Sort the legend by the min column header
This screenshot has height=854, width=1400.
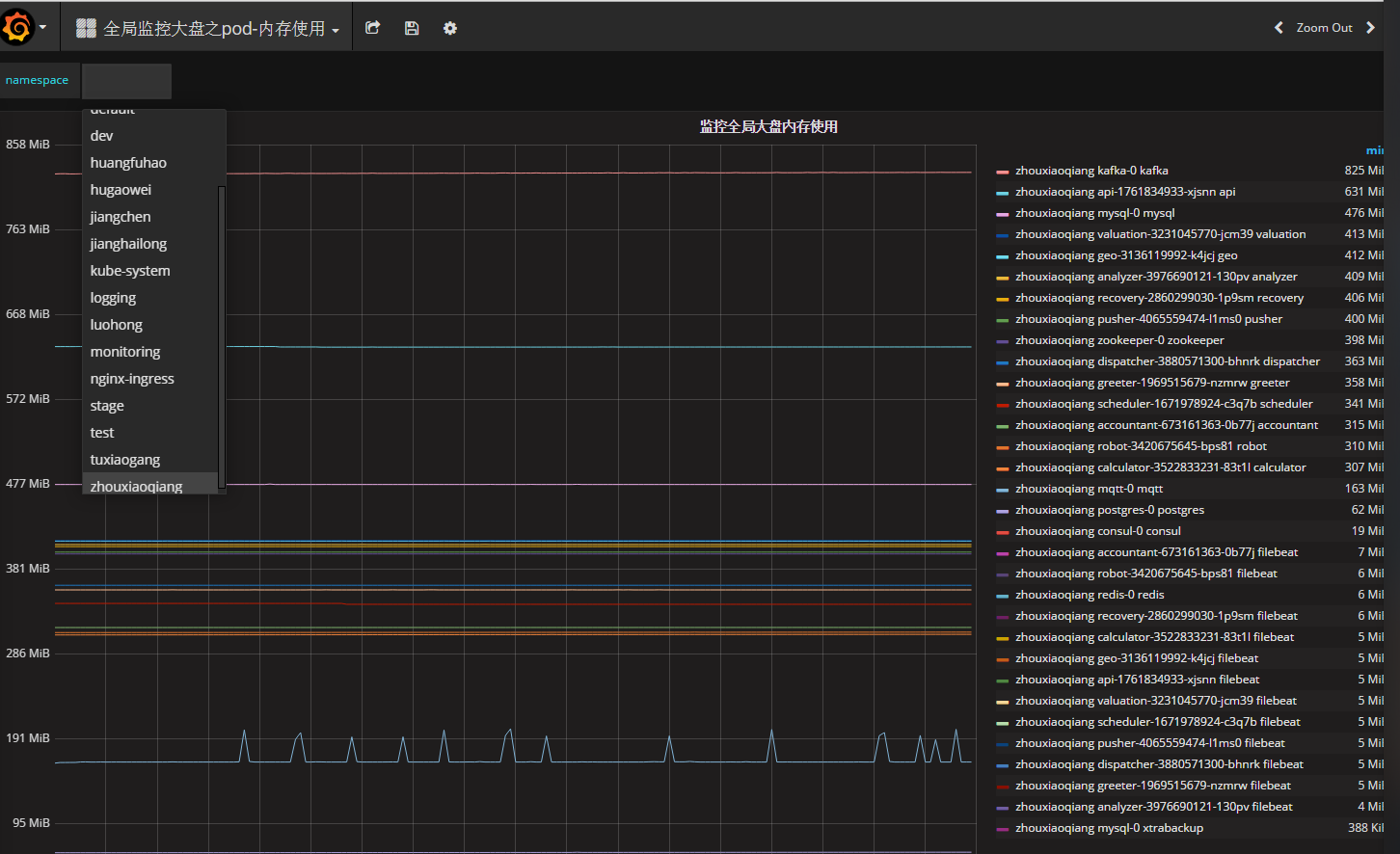coord(1374,149)
